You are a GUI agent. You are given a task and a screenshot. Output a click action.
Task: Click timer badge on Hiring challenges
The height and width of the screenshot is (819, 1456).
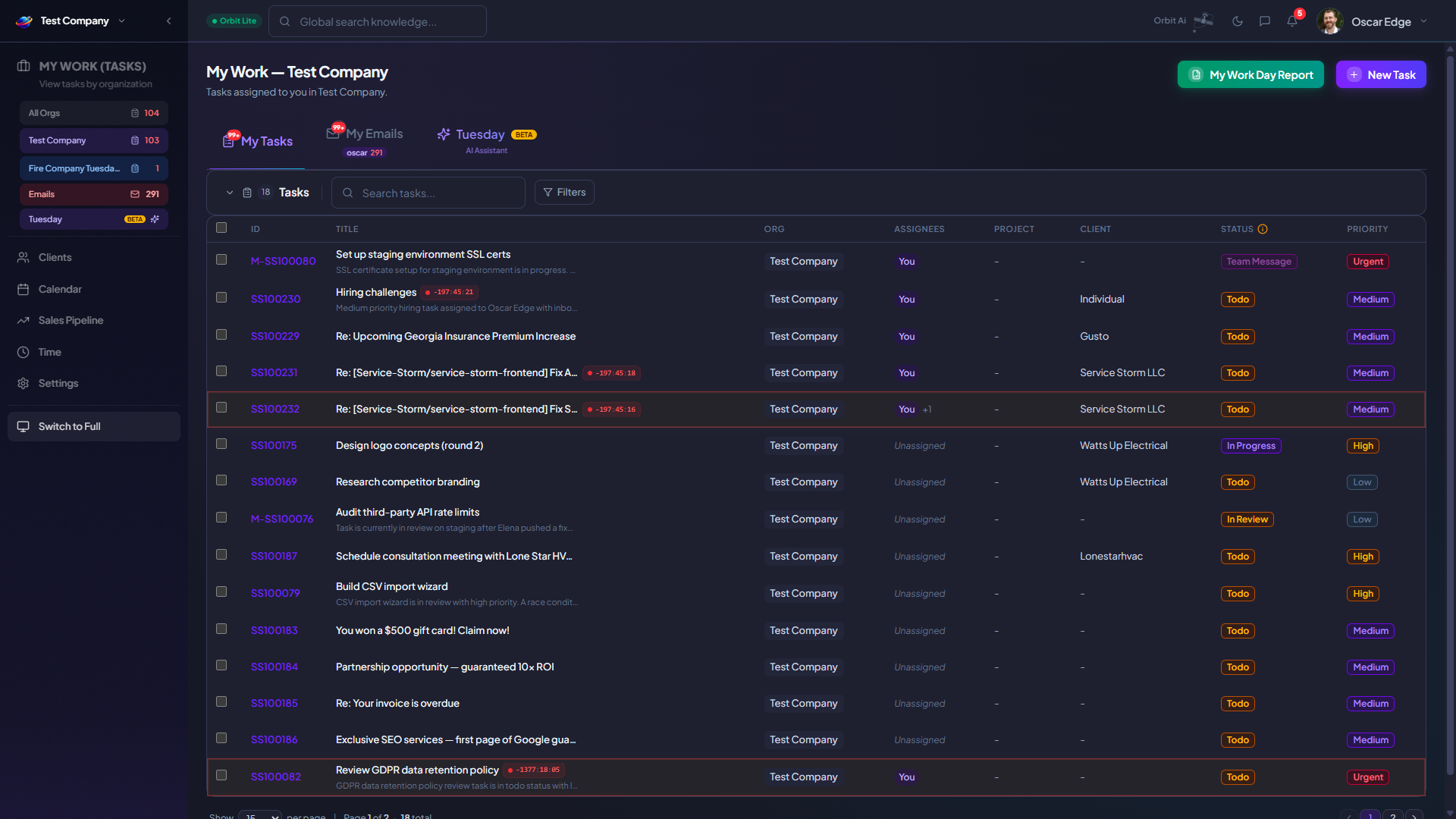(450, 292)
